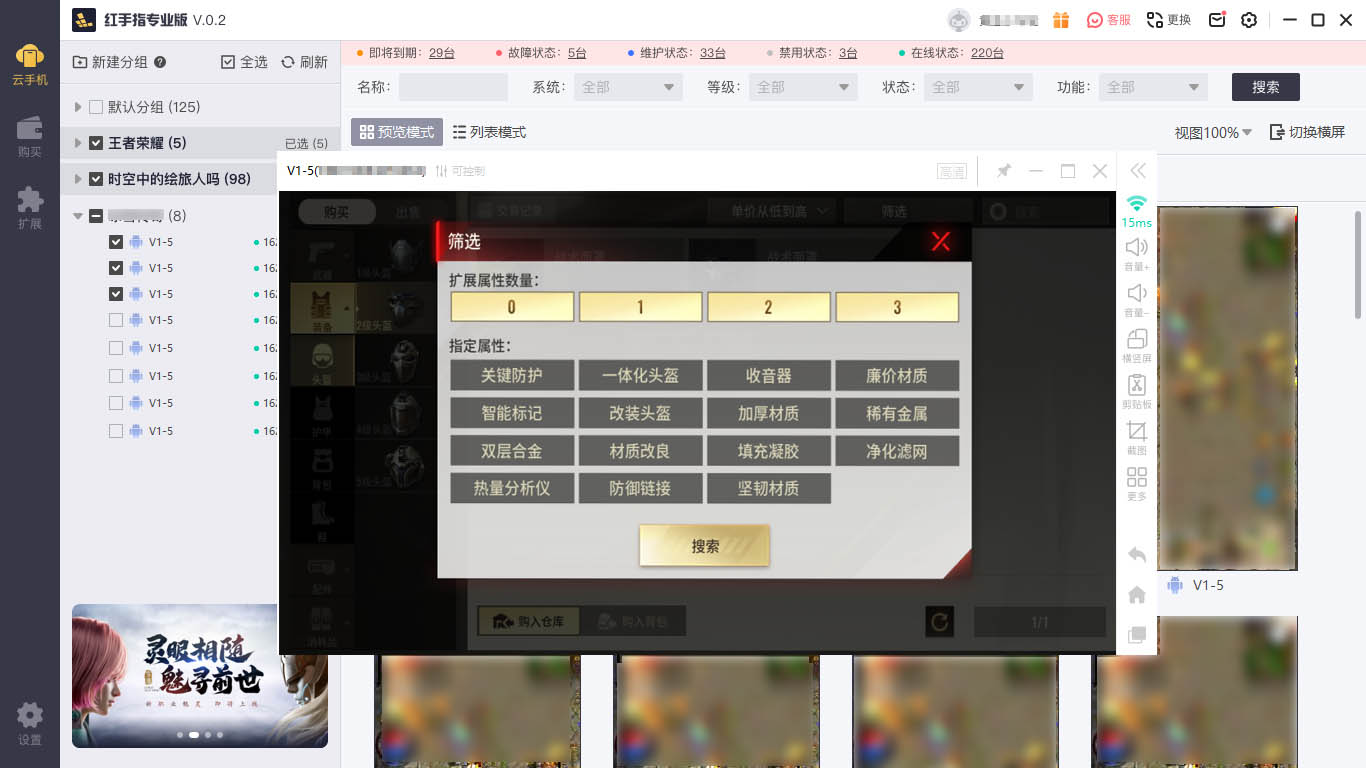Screen dimensions: 1366x768
Task: Click into the 名称 name input field
Action: (453, 87)
